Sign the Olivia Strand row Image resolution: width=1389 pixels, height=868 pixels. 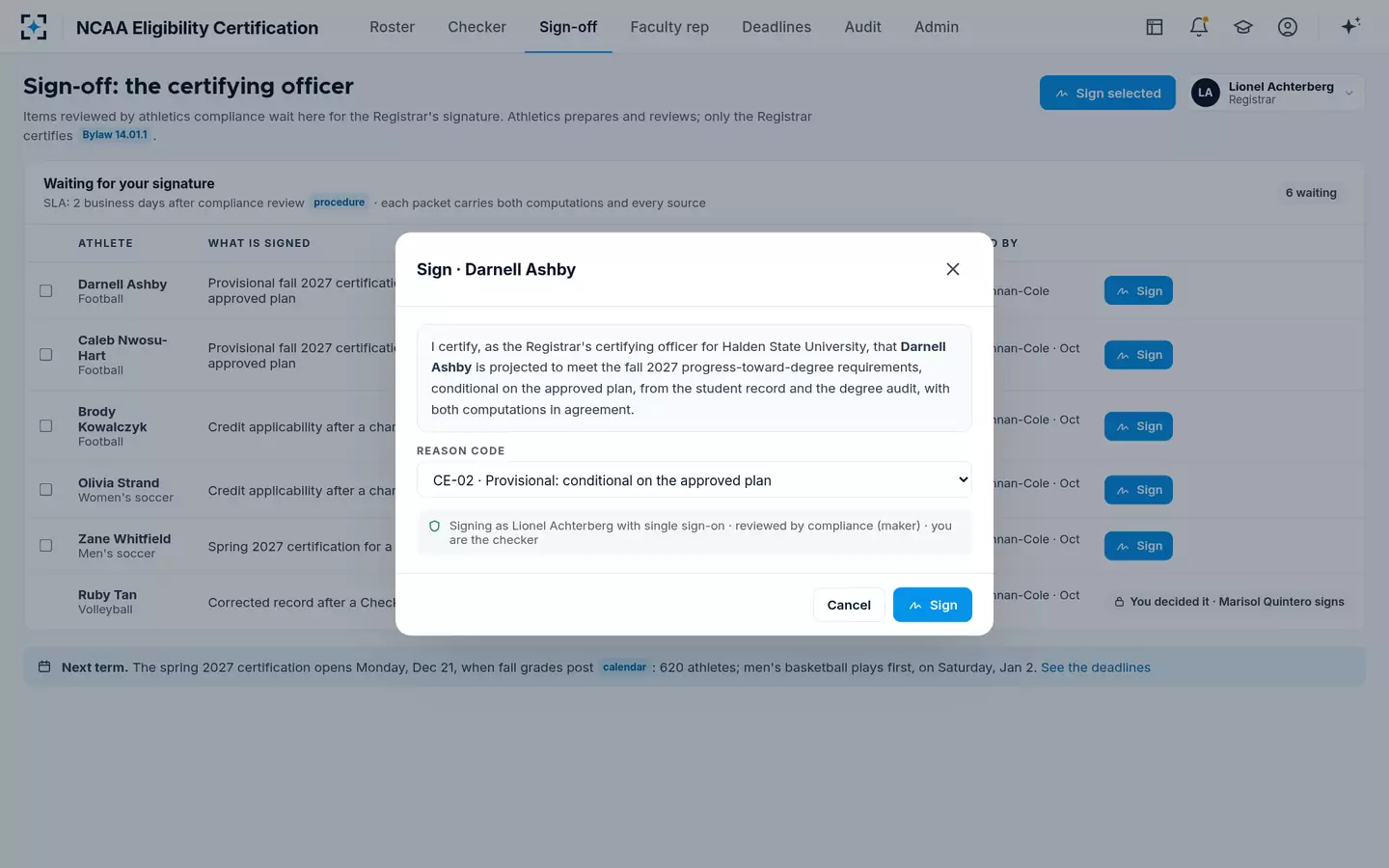coord(1138,490)
